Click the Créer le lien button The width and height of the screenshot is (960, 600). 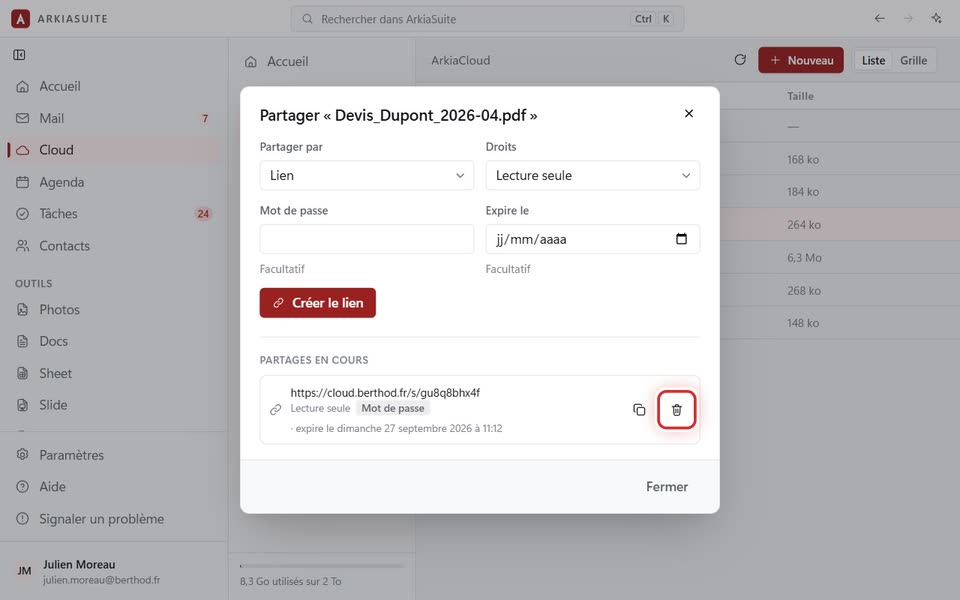[318, 302]
